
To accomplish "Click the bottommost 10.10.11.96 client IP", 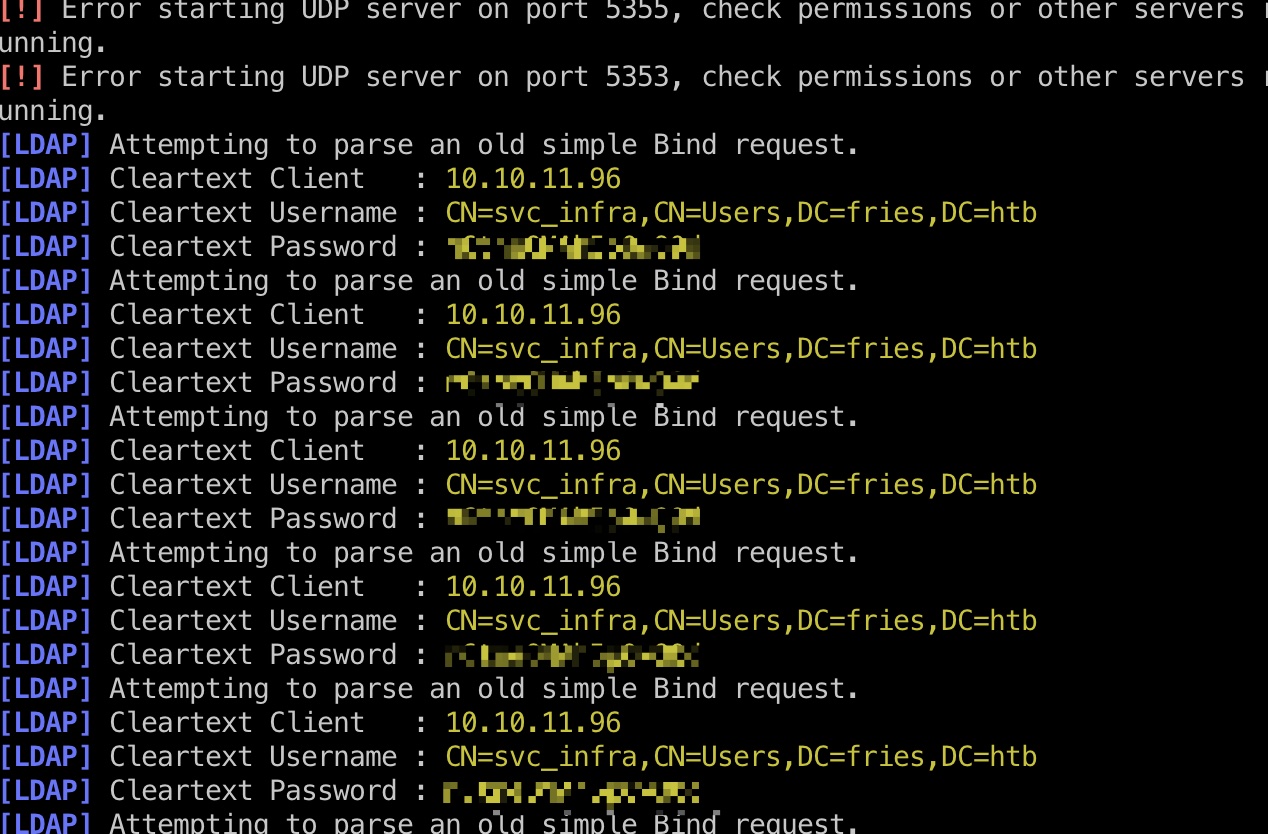I will pos(533,723).
